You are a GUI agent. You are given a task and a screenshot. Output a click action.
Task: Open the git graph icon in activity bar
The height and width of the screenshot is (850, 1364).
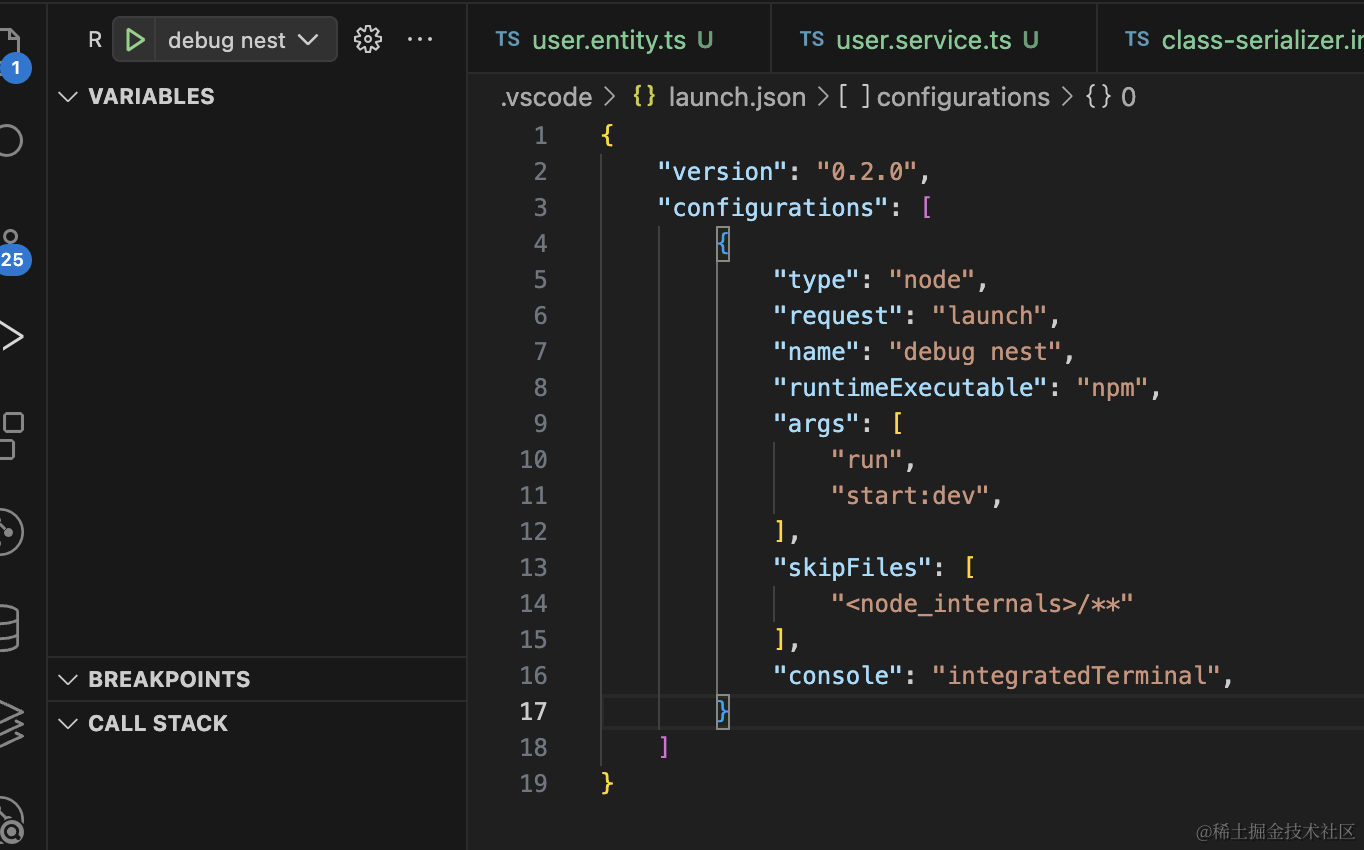coord(9,530)
